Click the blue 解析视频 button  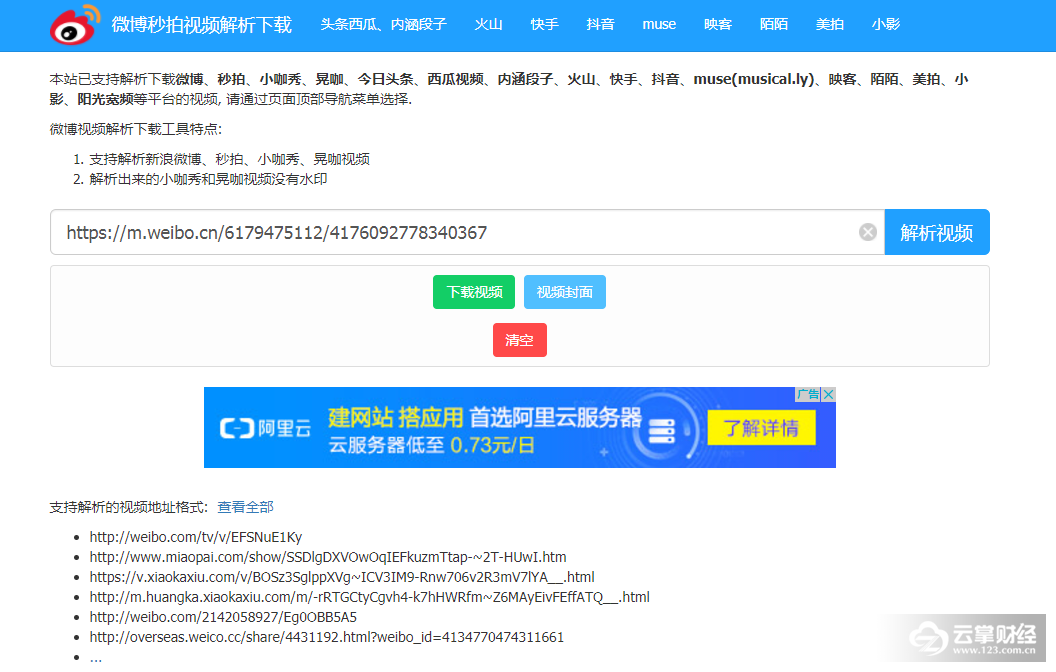[x=937, y=232]
